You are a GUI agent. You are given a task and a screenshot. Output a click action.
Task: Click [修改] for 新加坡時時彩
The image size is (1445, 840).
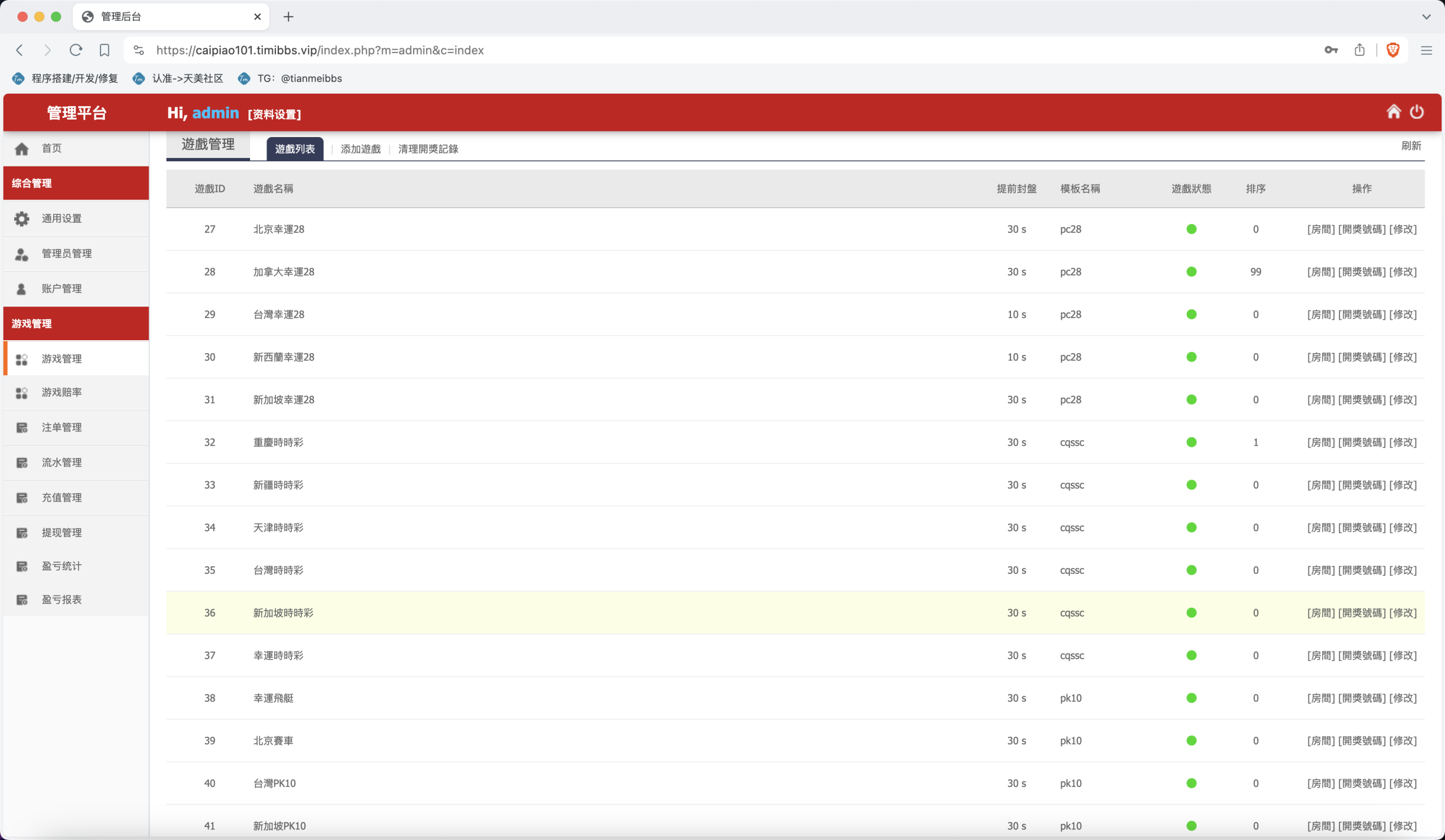tap(1403, 613)
